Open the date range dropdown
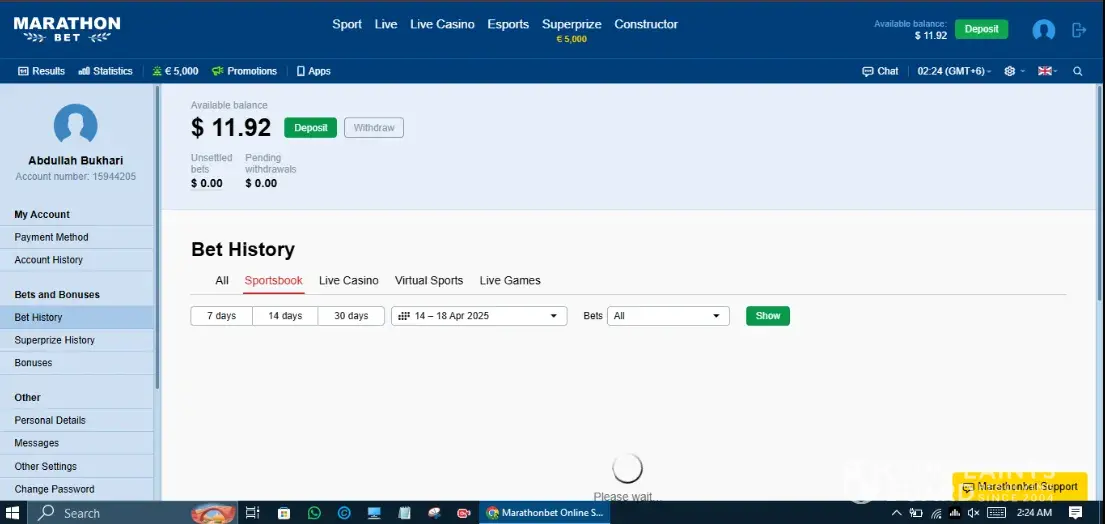The width and height of the screenshot is (1105, 524). click(x=479, y=316)
